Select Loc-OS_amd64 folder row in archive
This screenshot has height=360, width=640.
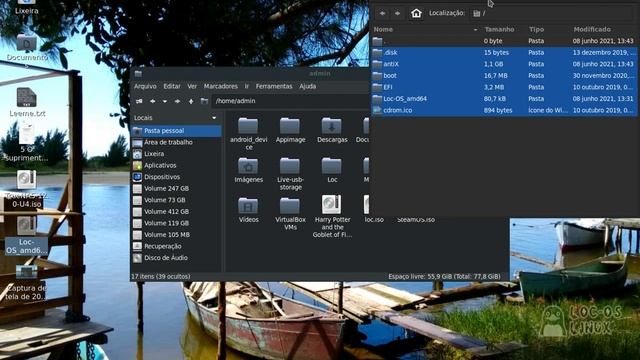(504, 99)
